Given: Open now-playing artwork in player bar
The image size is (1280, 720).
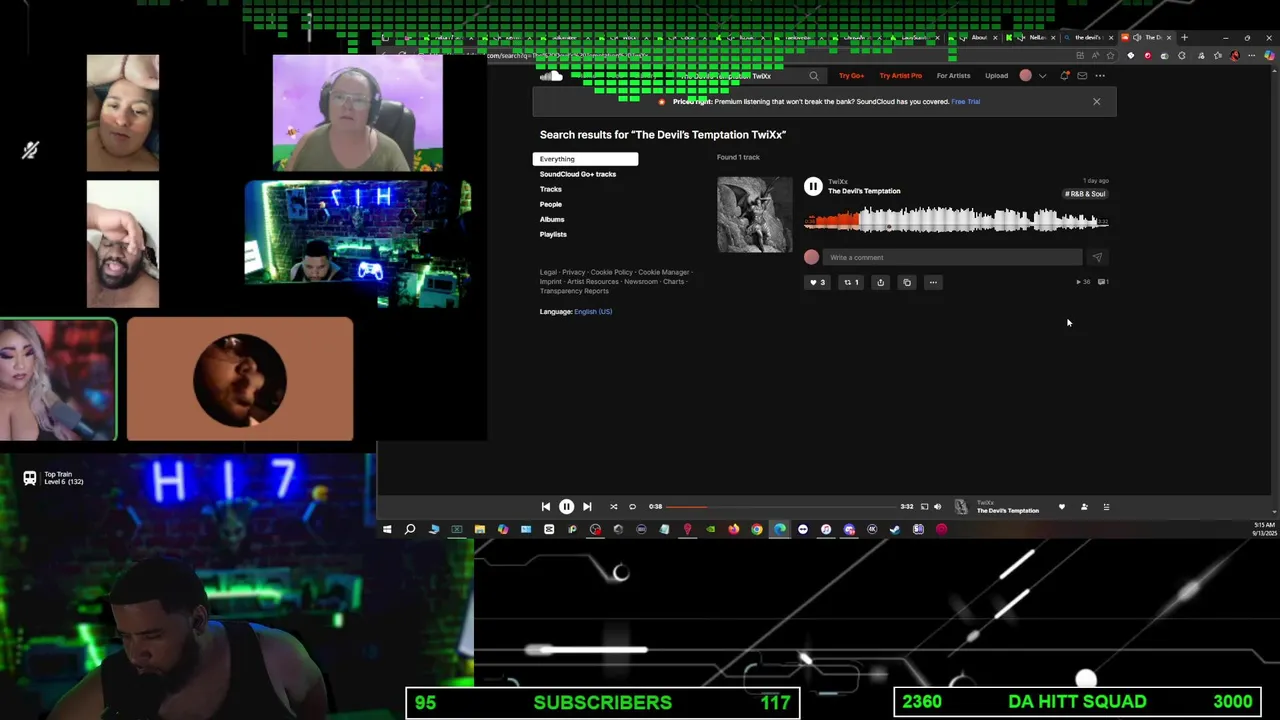Looking at the screenshot, I should [x=961, y=507].
